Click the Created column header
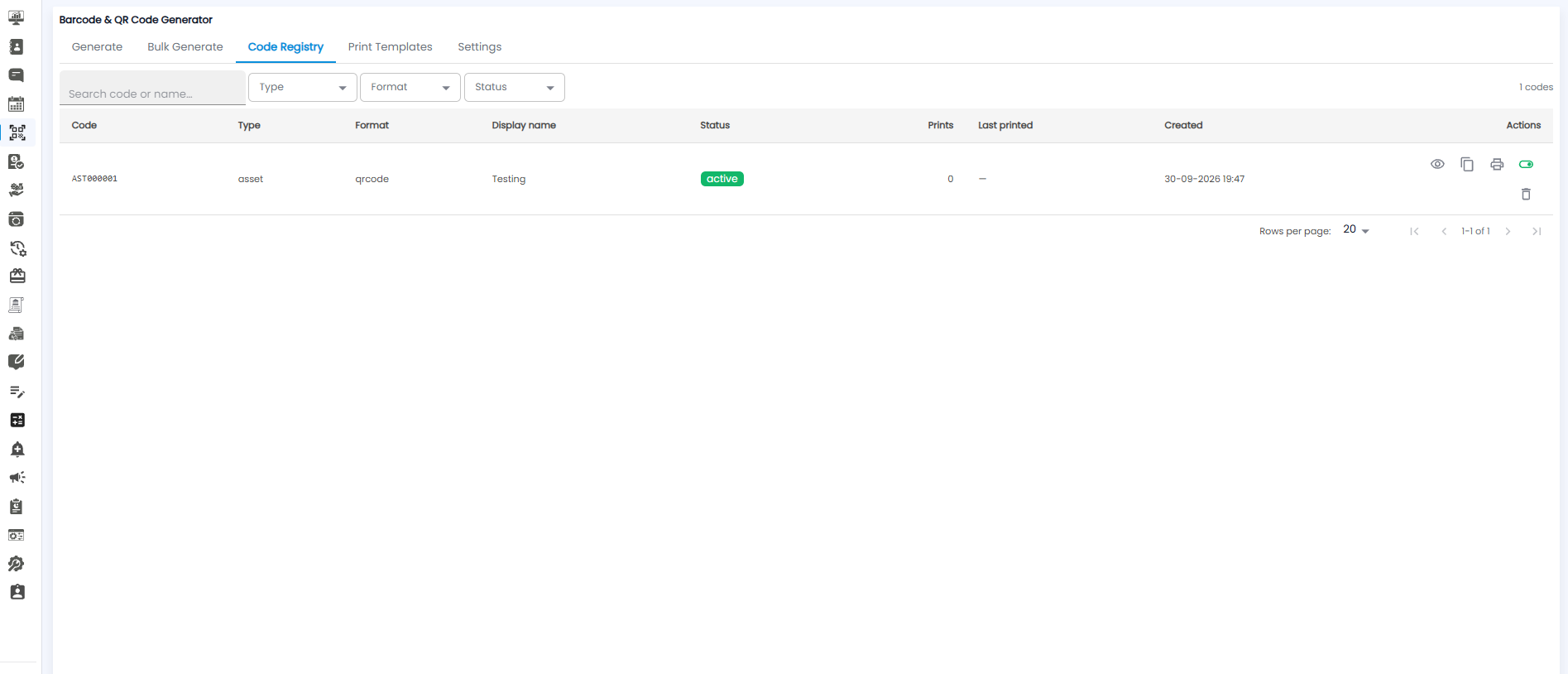 [x=1183, y=125]
